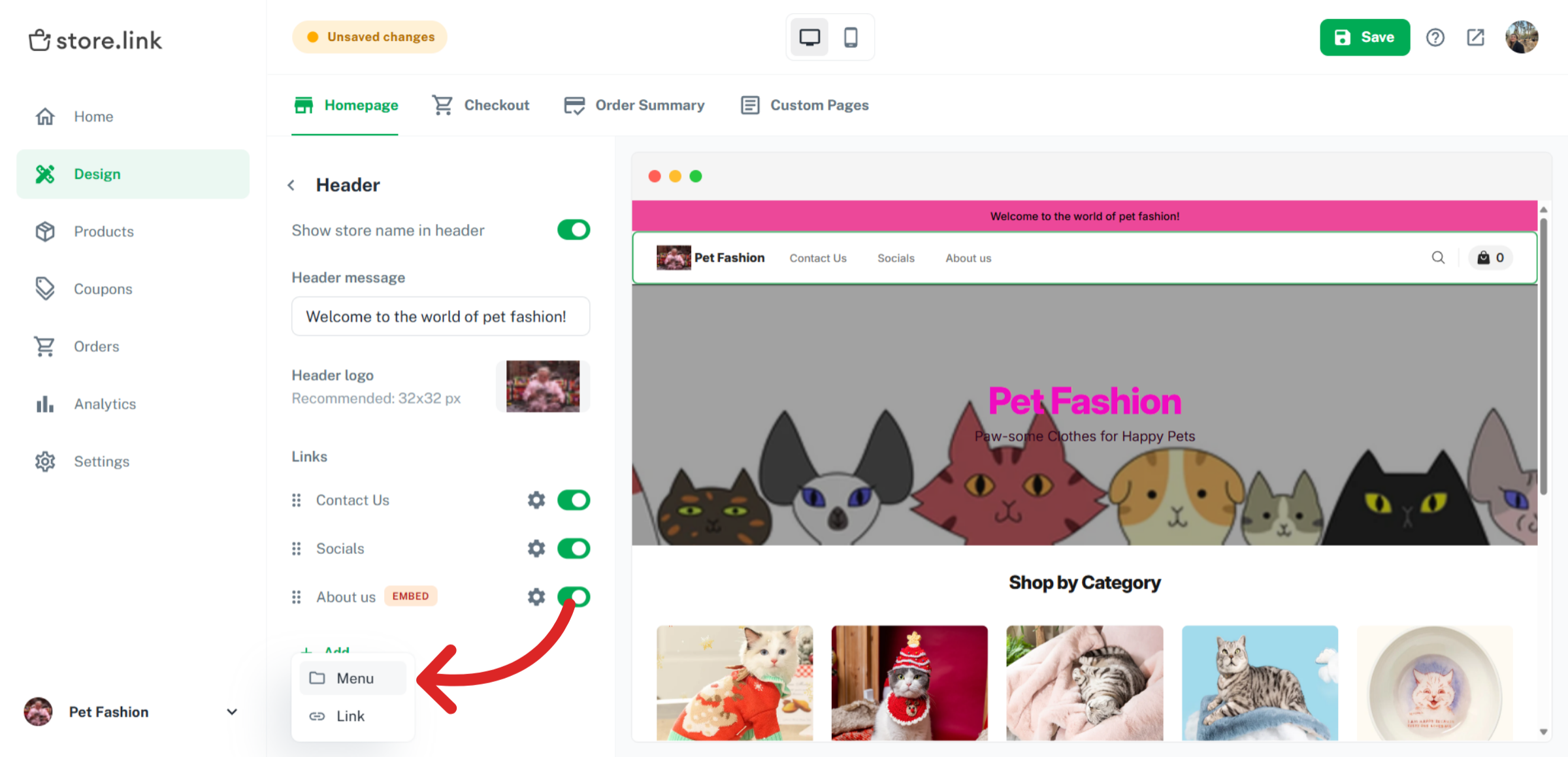Click the Header logo thumbnail image
This screenshot has width=1568, height=757.
pyautogui.click(x=543, y=386)
